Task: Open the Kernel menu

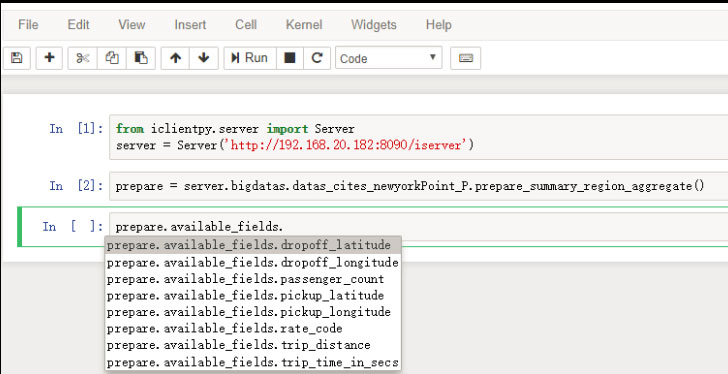Action: 304,25
